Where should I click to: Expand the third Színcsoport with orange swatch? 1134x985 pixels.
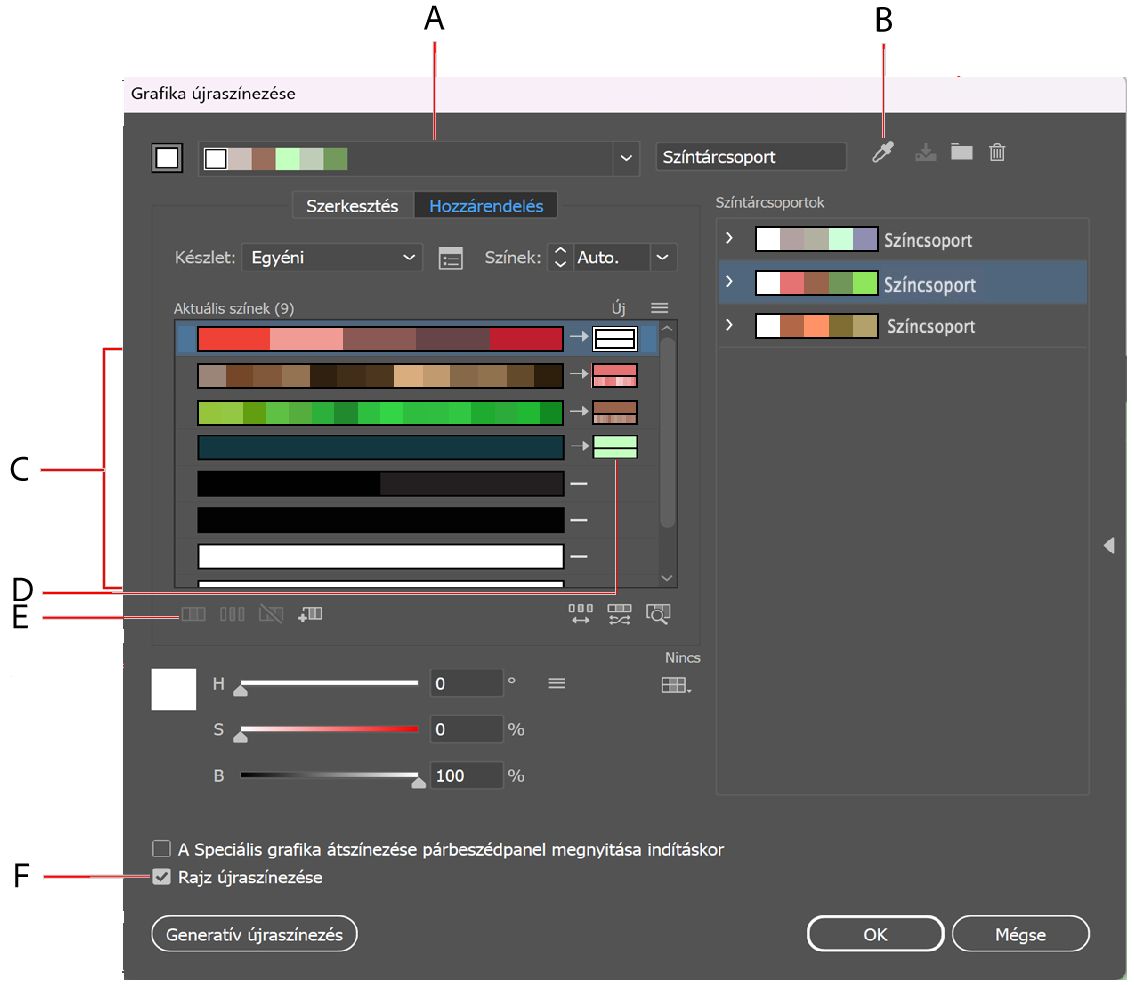(x=729, y=325)
